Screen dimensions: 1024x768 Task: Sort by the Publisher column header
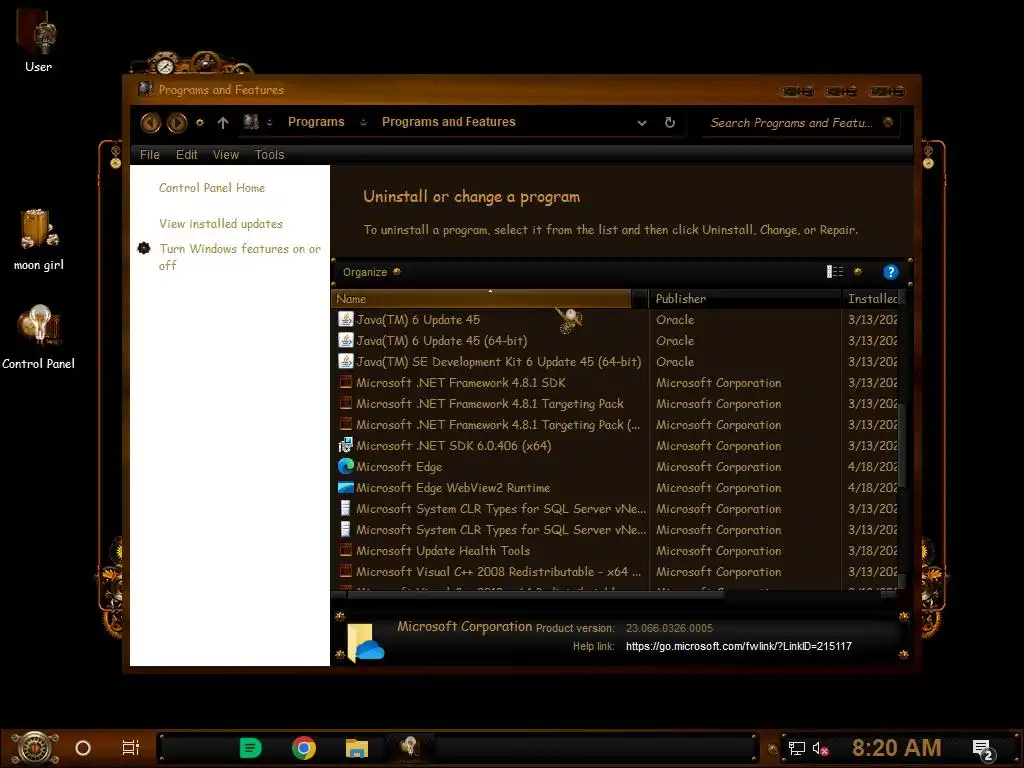(x=745, y=298)
